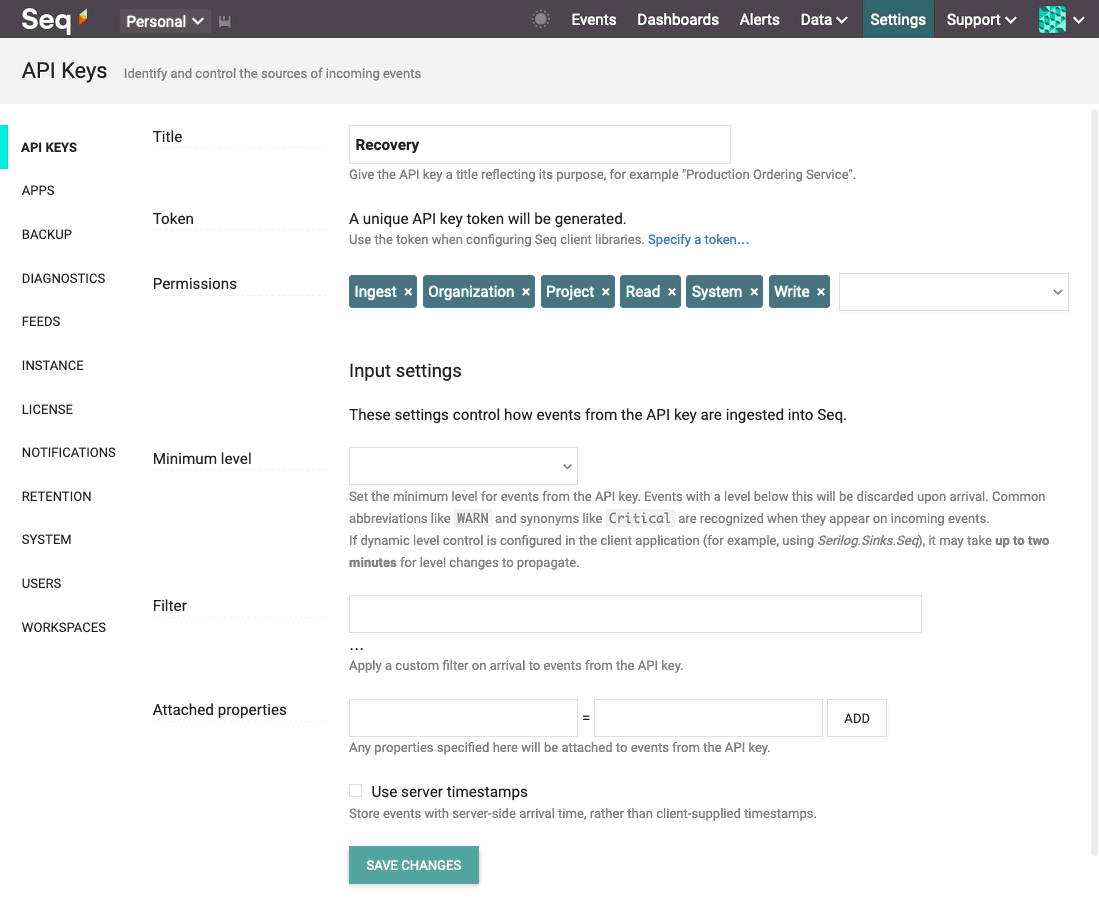Toggle the light/dark theme sun icon
The image size is (1099, 913).
[540, 20]
